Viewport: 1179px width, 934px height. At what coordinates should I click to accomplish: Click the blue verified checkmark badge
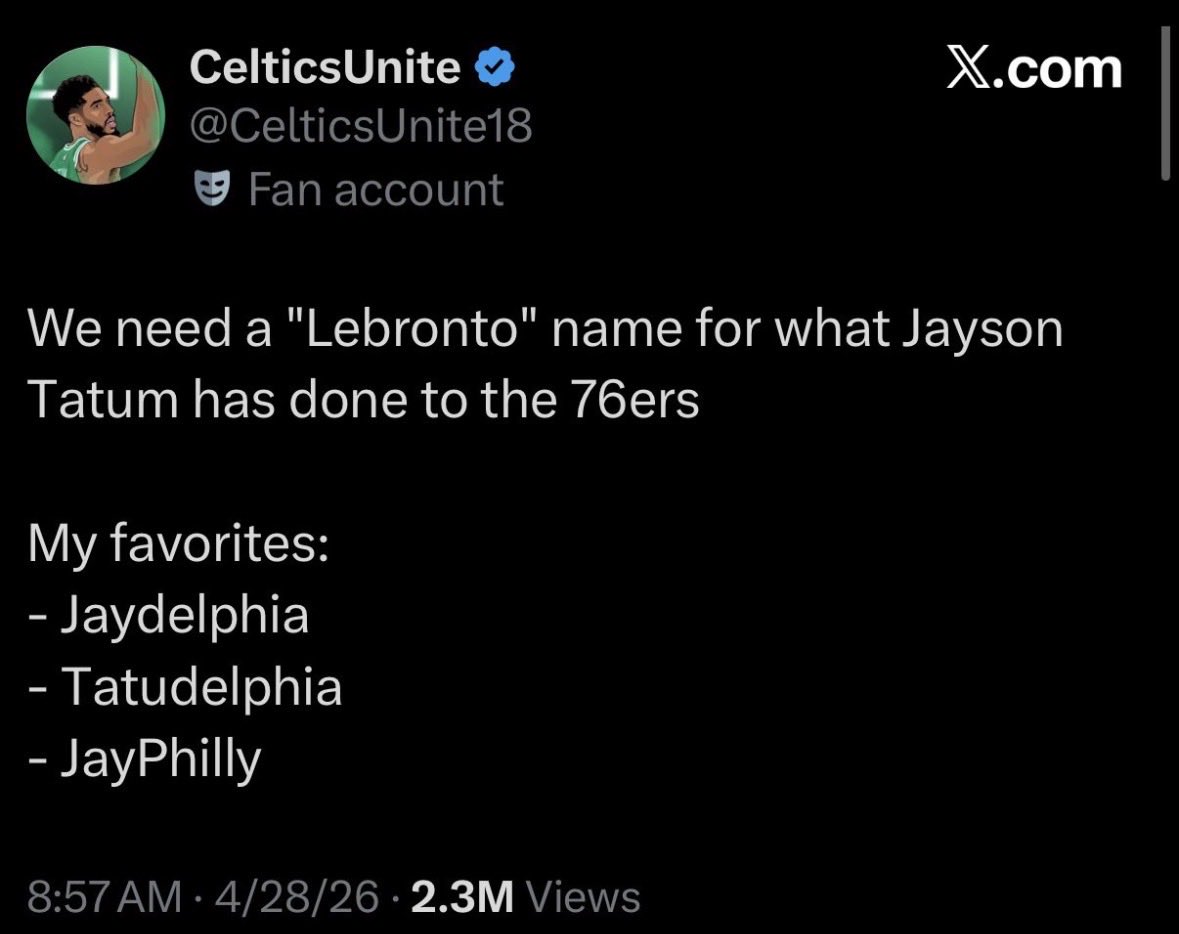tap(494, 67)
